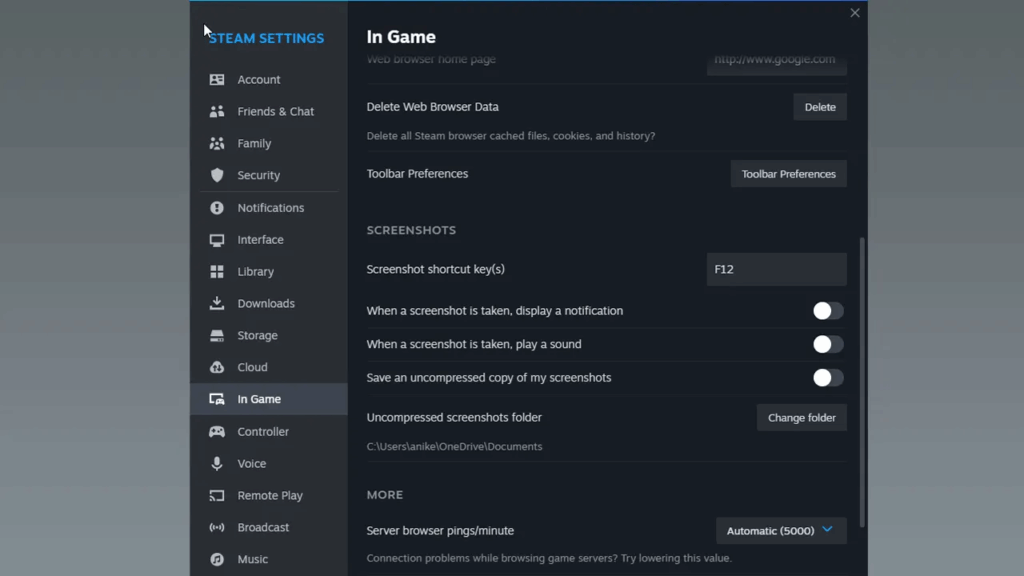Click the In Game page heading
Screen dimensions: 1024x576
point(401,37)
